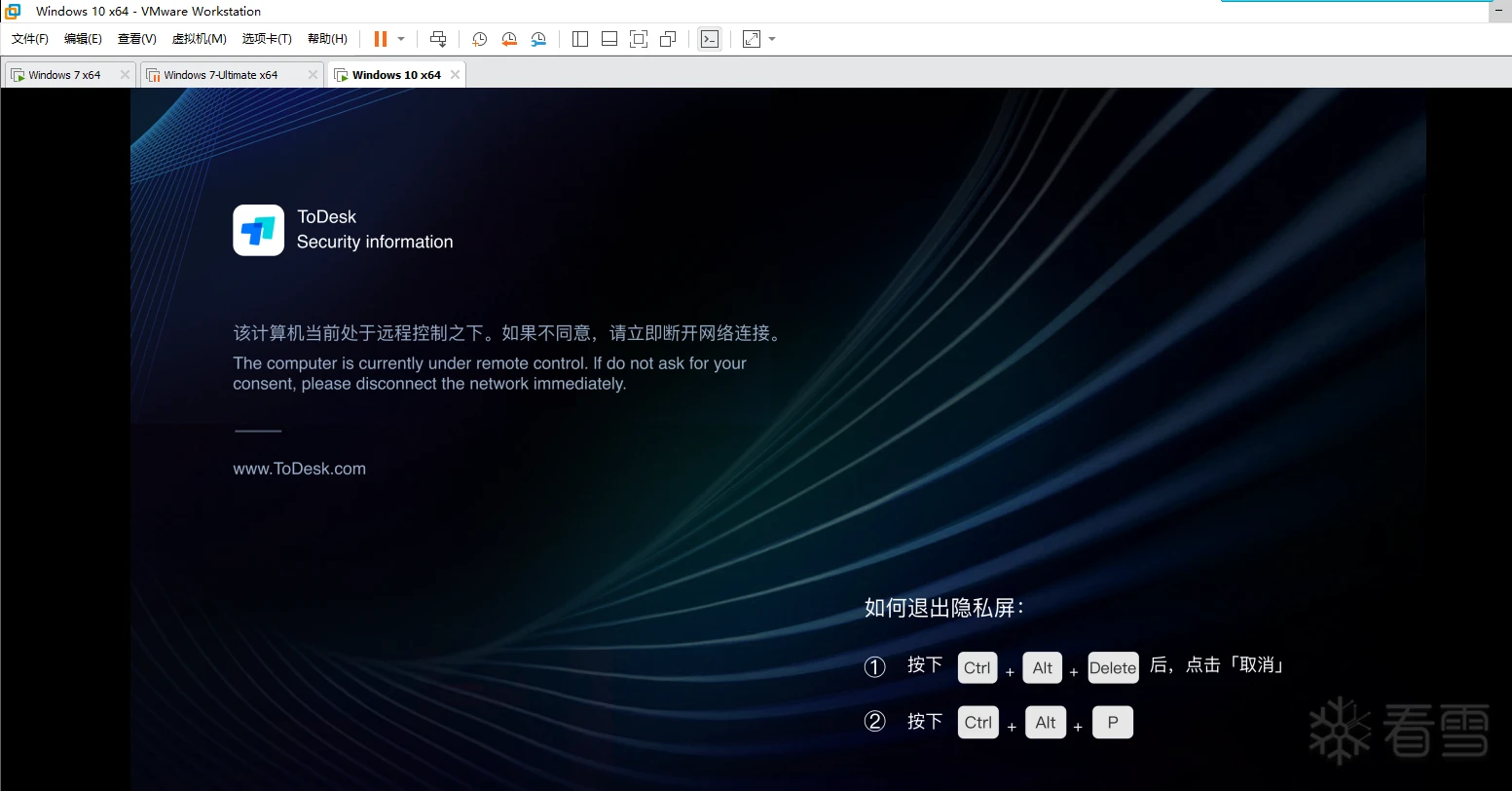Close the Windows 10 x64 tab
Screen dimensions: 1512x791
click(x=455, y=75)
